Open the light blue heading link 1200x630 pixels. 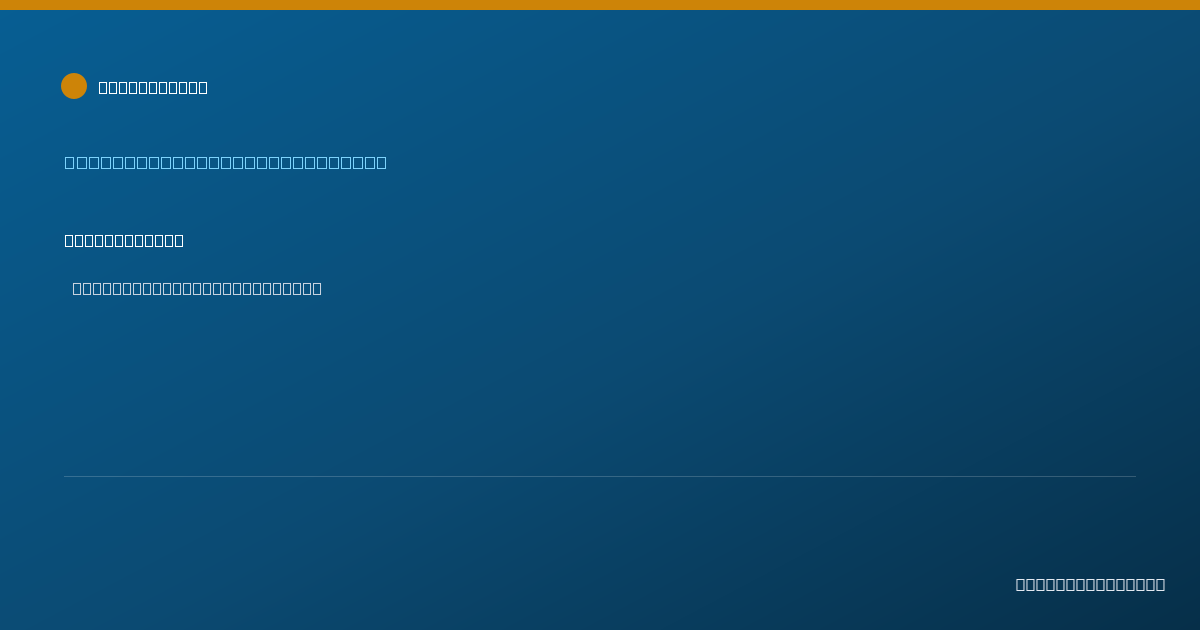(x=225, y=162)
